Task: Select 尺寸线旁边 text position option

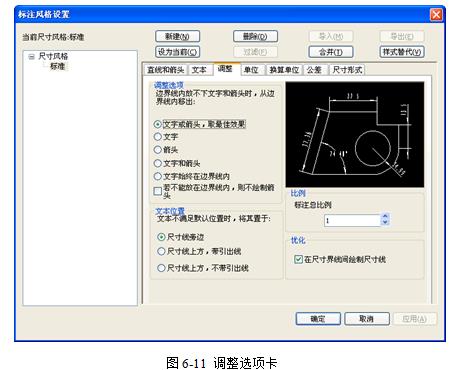Action: (x=181, y=237)
